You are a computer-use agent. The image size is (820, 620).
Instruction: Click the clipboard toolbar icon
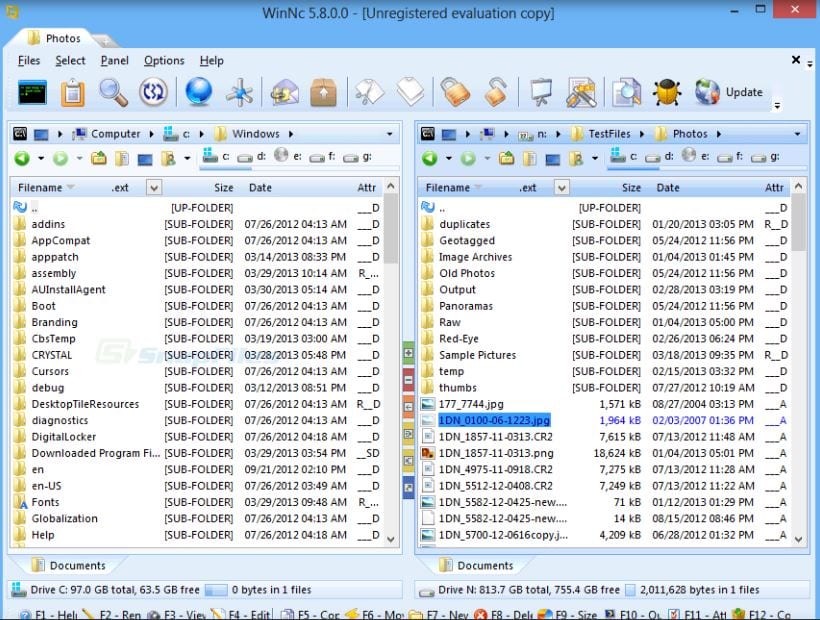pos(73,93)
